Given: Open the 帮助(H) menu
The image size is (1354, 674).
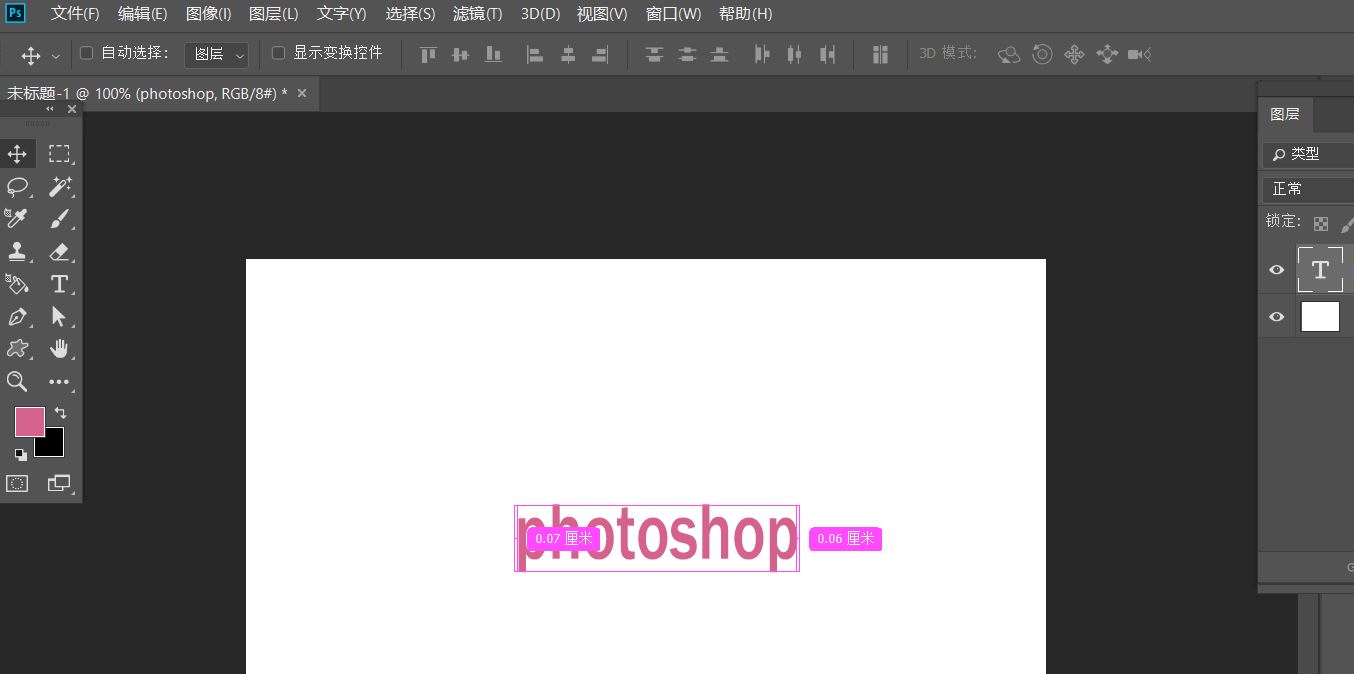Looking at the screenshot, I should [745, 14].
